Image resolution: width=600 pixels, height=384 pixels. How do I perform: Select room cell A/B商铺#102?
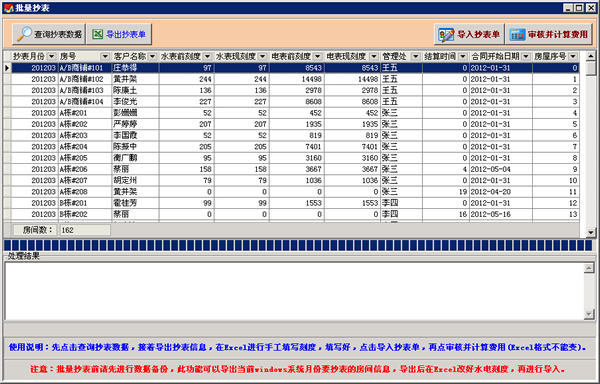coord(85,79)
